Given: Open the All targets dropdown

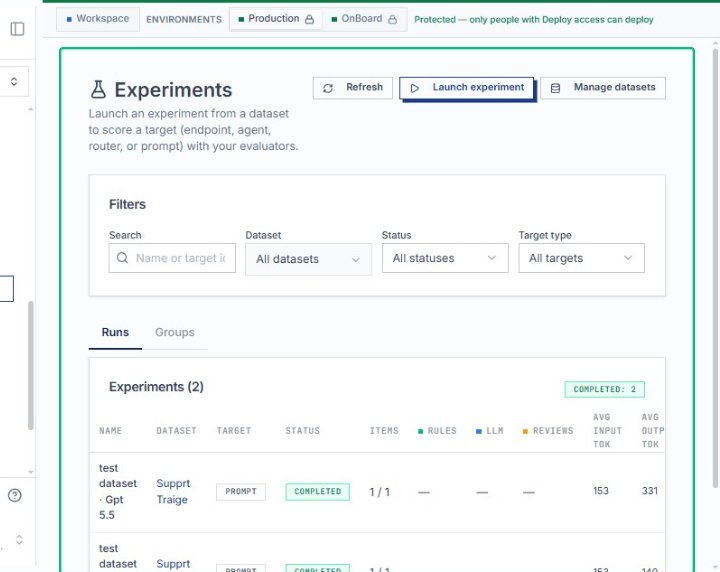Looking at the screenshot, I should [581, 258].
